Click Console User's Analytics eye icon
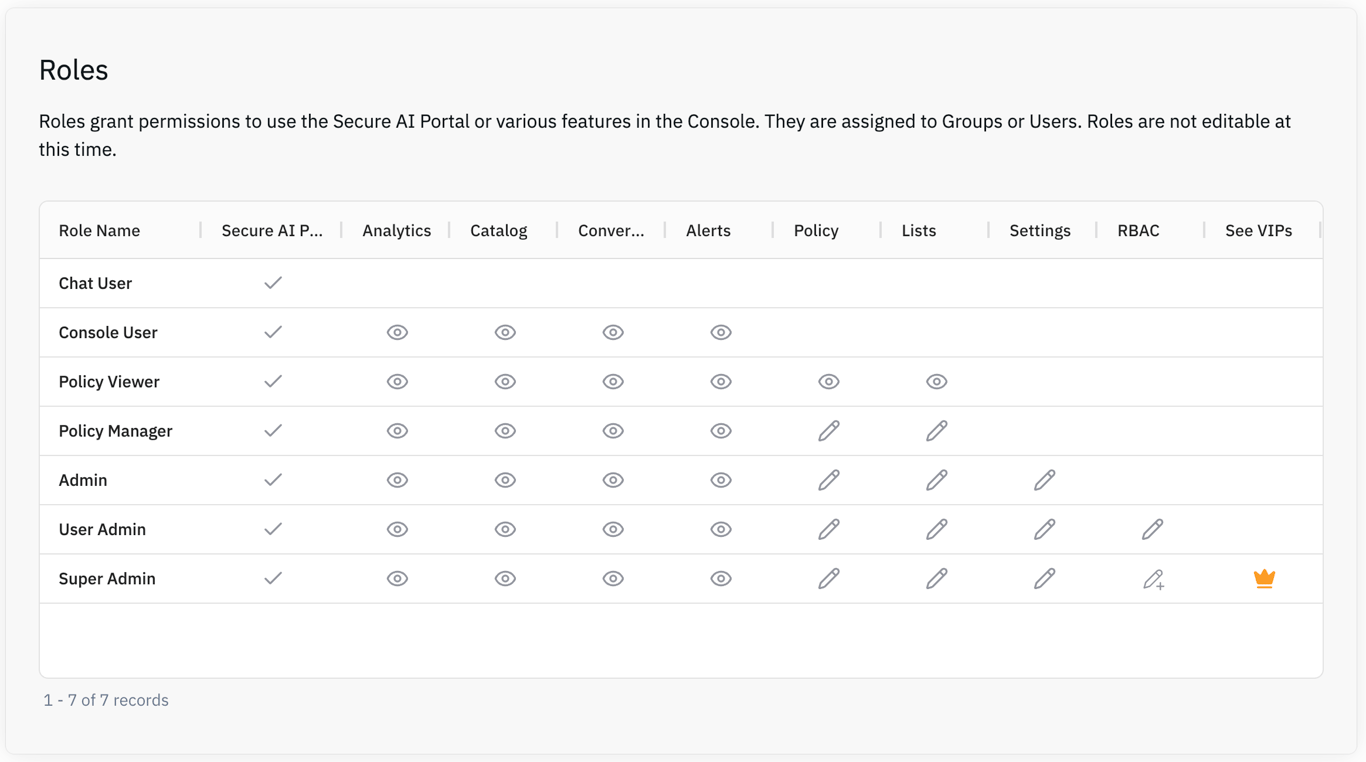1366x762 pixels. click(x=397, y=333)
